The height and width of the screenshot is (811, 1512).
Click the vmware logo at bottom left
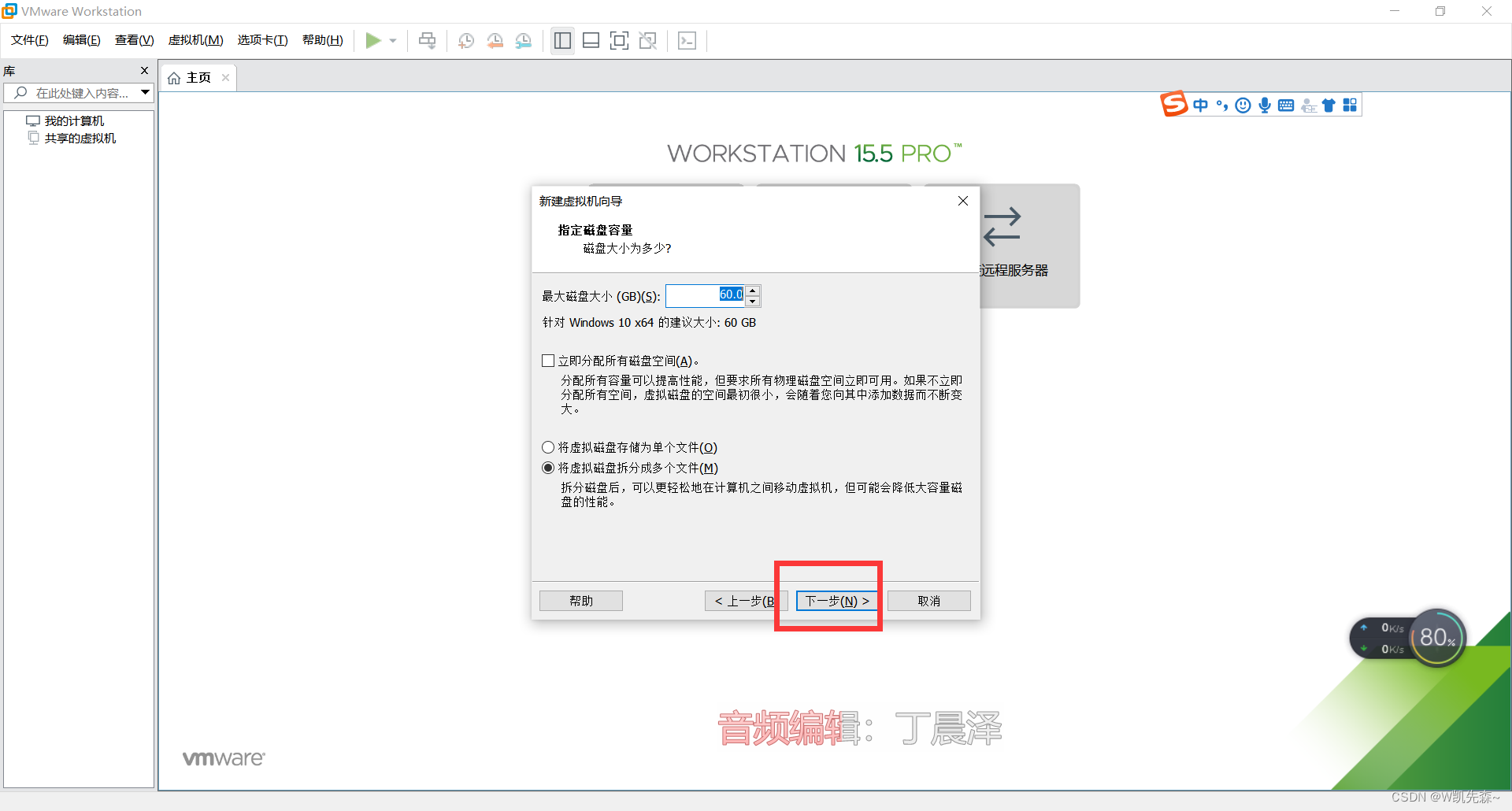point(224,758)
